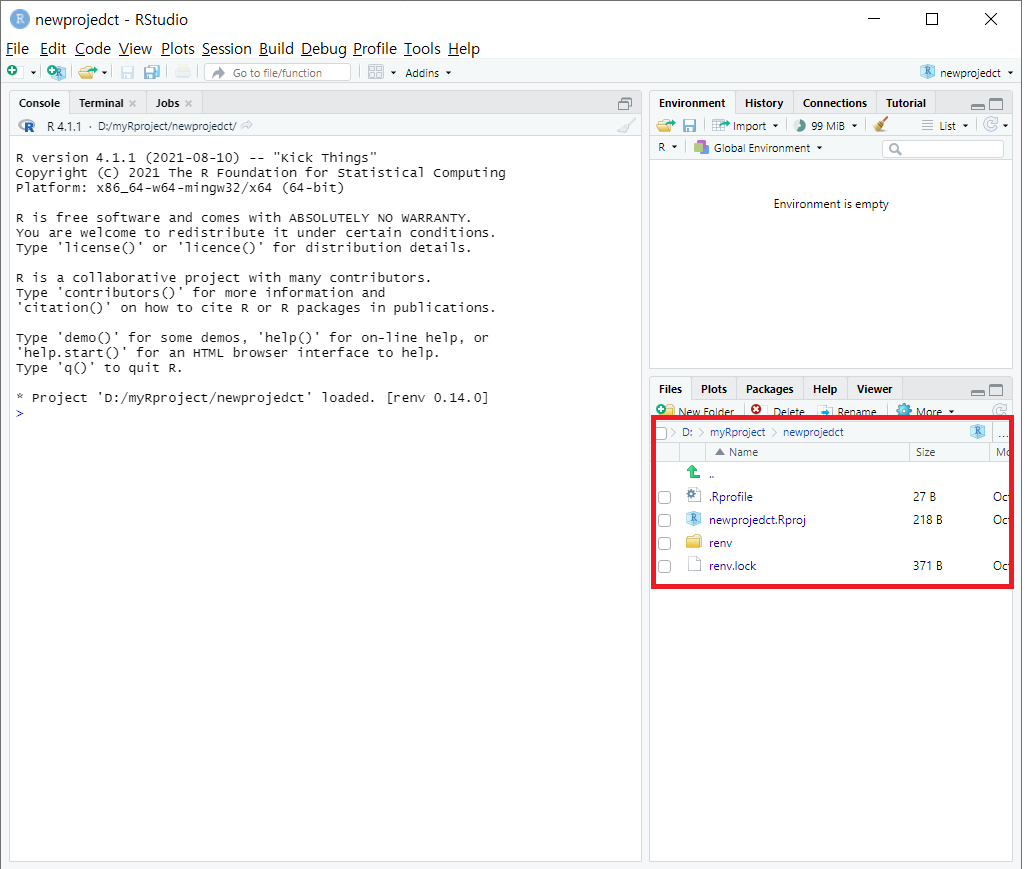Image resolution: width=1025 pixels, height=869 pixels.
Task: Click the Save current document icon
Action: (127, 73)
